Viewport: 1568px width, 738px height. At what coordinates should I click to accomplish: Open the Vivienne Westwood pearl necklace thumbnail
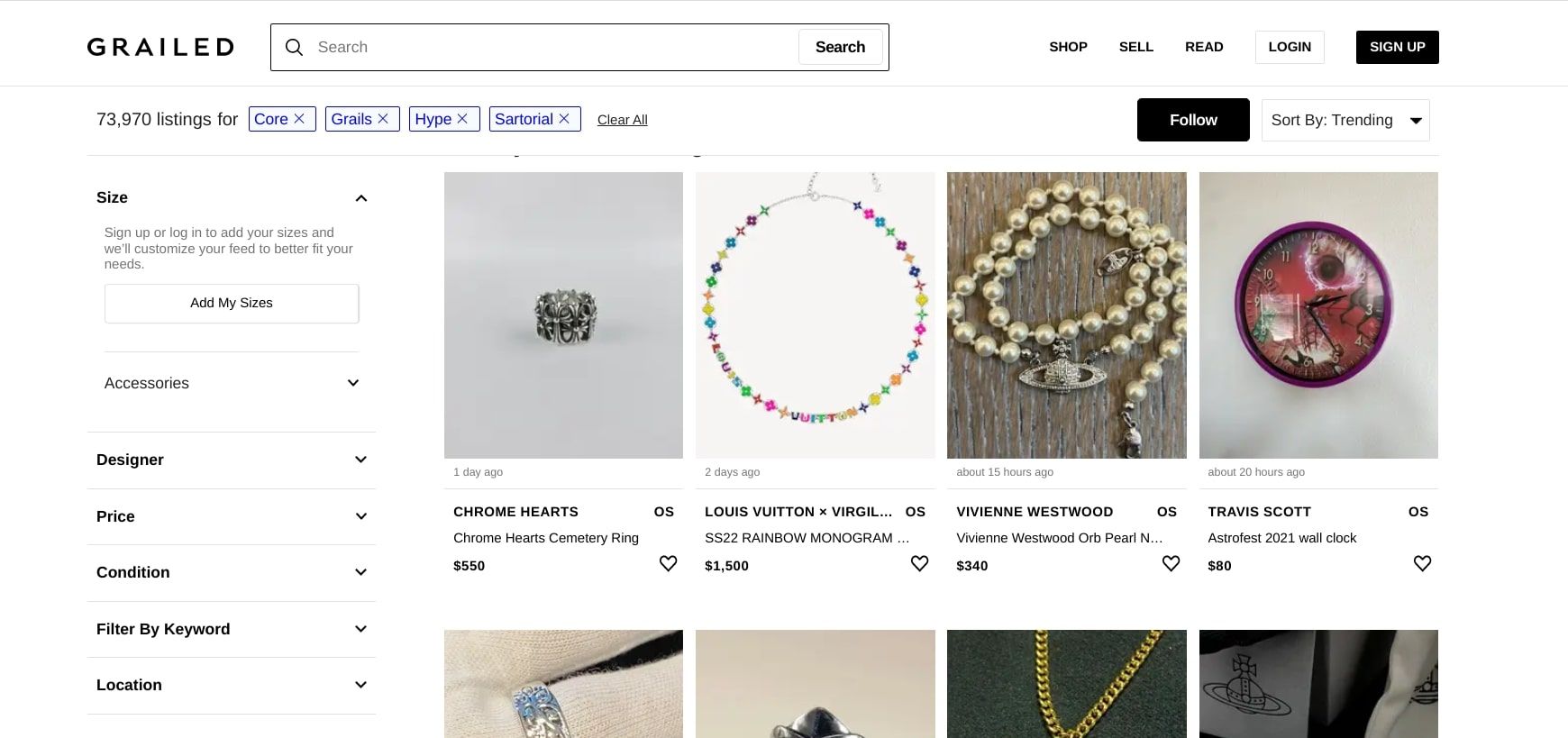(x=1066, y=314)
